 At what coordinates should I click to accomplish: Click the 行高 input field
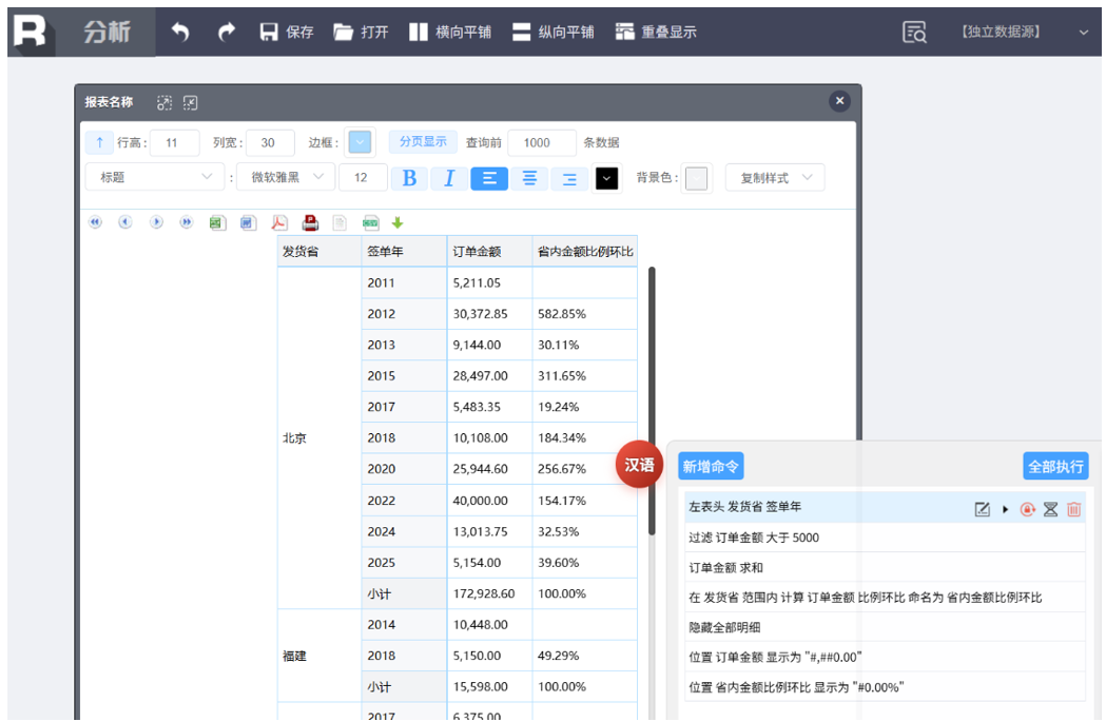point(174,142)
